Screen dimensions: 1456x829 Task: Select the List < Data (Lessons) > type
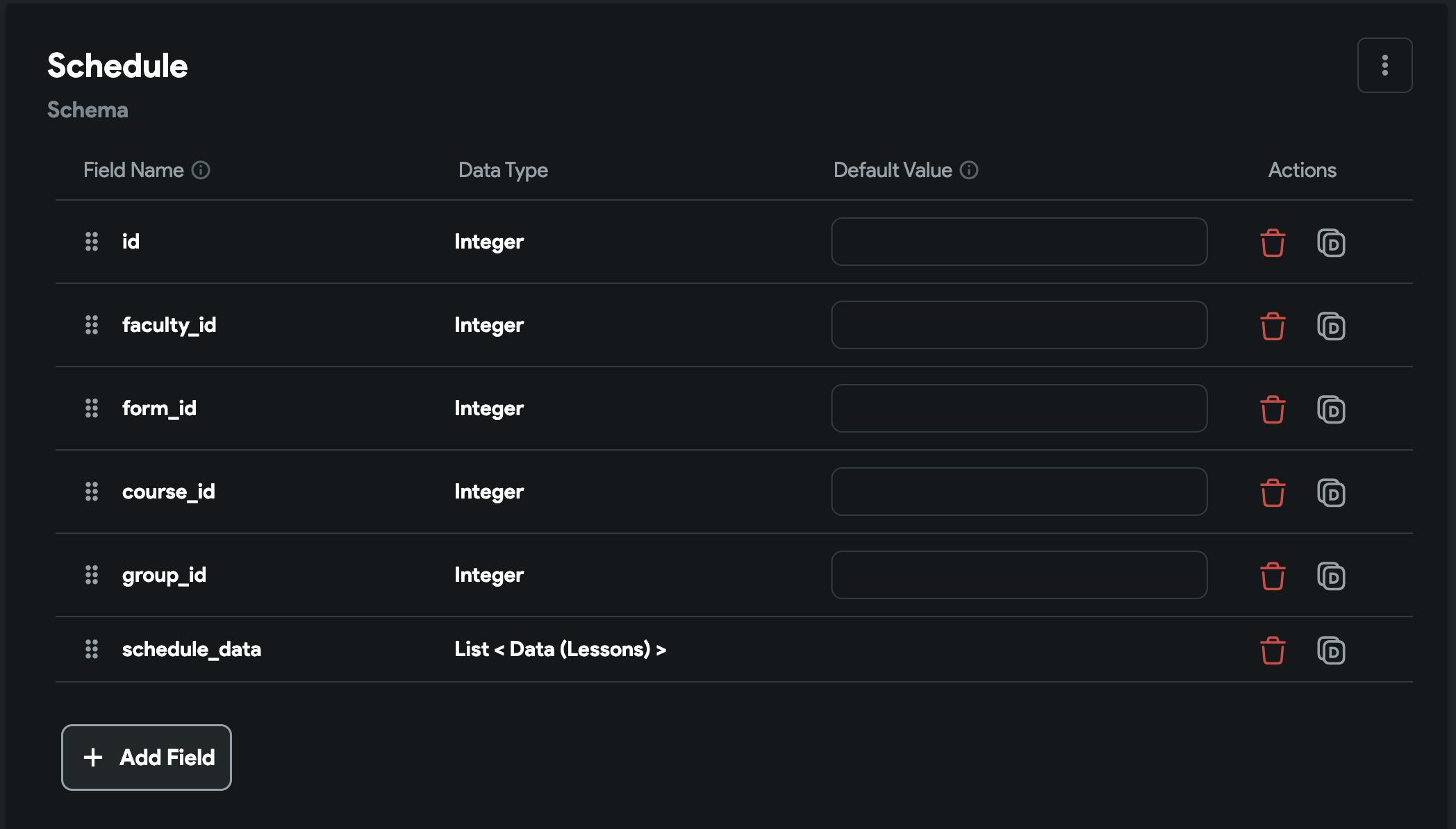click(x=560, y=649)
